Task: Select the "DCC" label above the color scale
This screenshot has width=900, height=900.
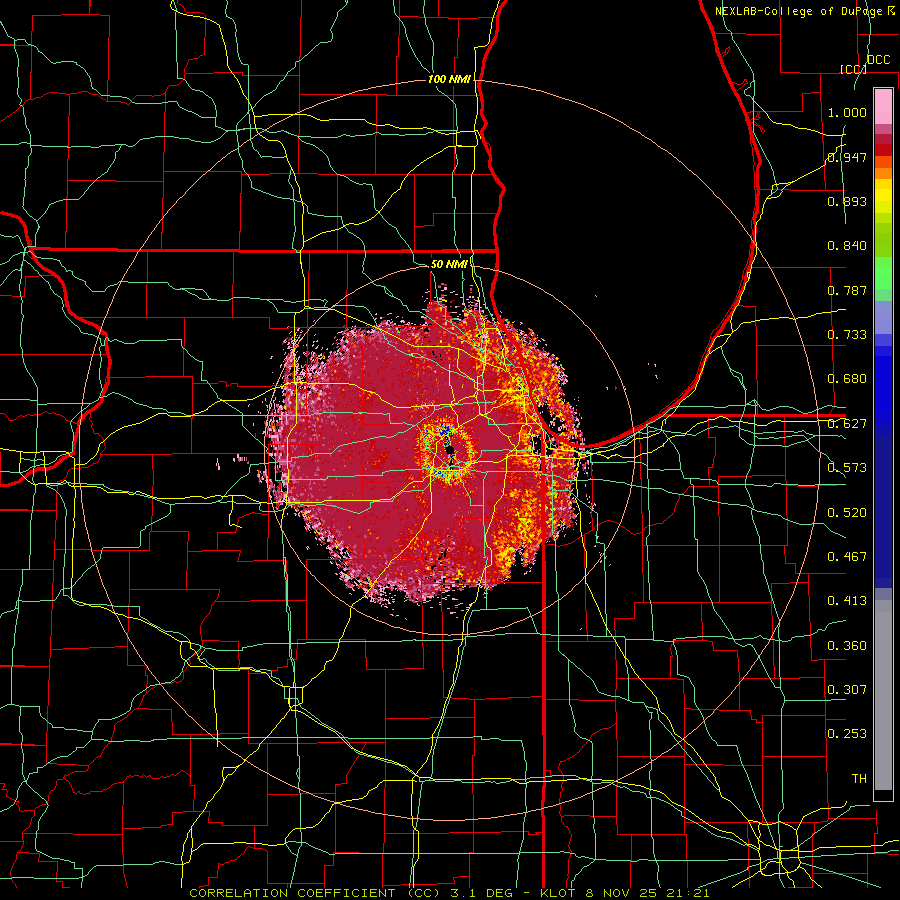Action: pos(878,60)
